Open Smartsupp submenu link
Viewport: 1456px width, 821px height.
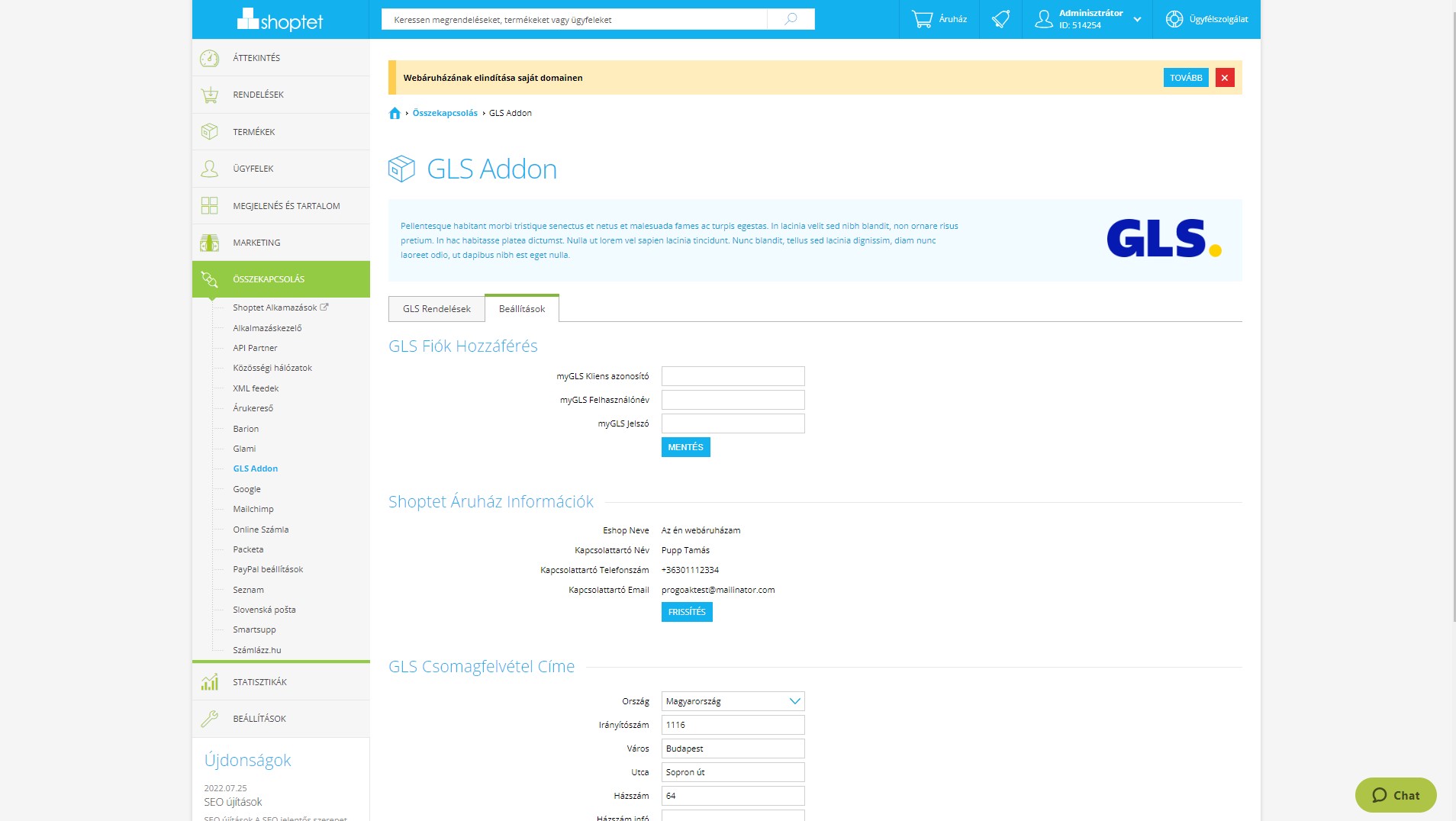click(x=254, y=629)
